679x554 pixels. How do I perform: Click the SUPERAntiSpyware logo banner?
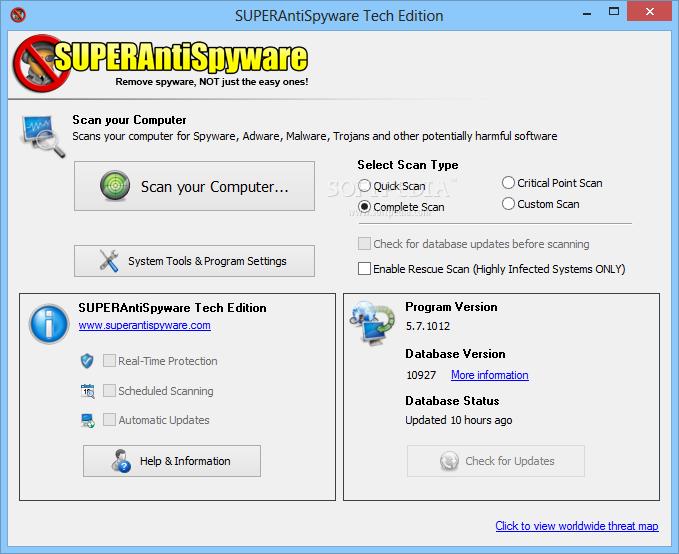point(161,63)
